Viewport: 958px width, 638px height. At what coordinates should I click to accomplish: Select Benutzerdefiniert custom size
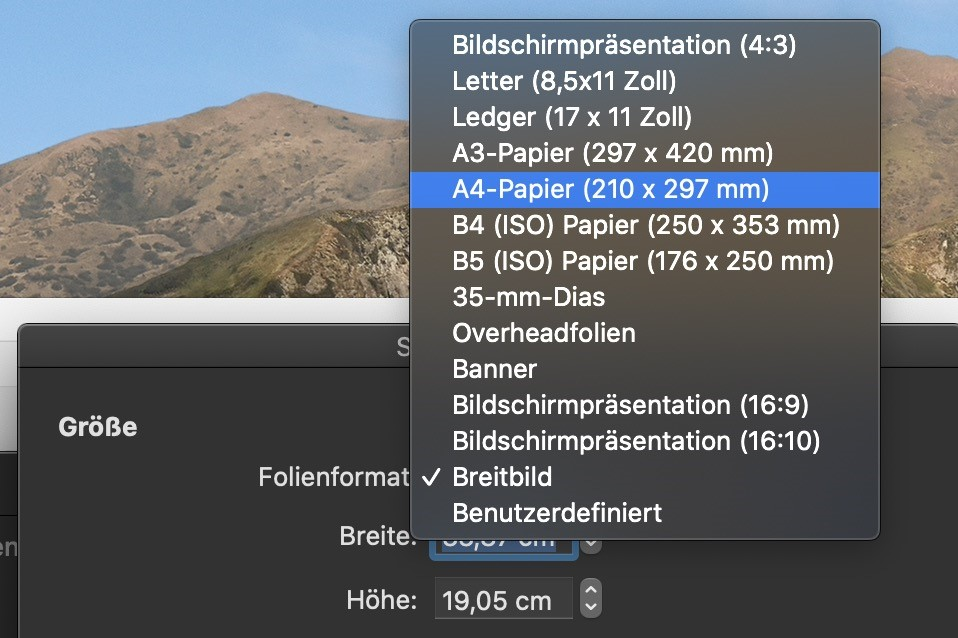click(557, 513)
